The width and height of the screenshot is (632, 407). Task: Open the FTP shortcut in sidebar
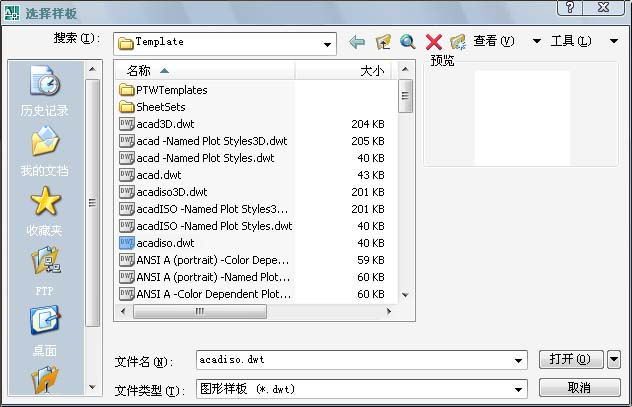click(x=45, y=271)
